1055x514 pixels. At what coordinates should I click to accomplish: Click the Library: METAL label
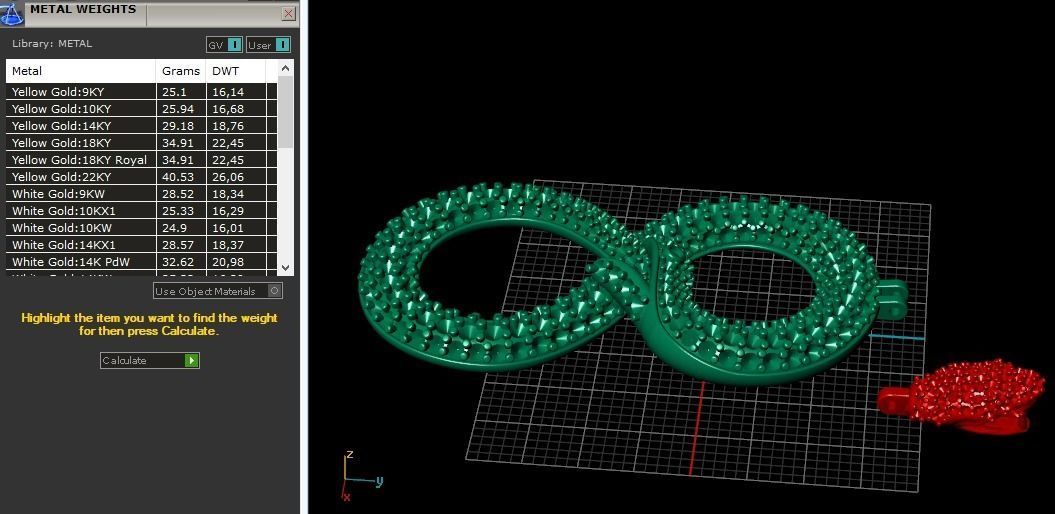click(x=52, y=44)
